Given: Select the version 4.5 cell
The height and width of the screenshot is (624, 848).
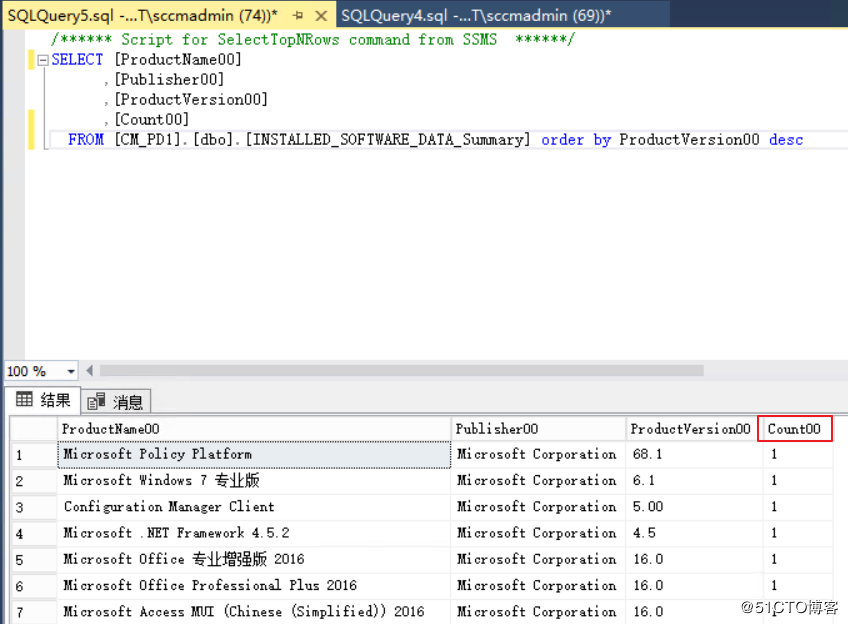Looking at the screenshot, I should (694, 533).
